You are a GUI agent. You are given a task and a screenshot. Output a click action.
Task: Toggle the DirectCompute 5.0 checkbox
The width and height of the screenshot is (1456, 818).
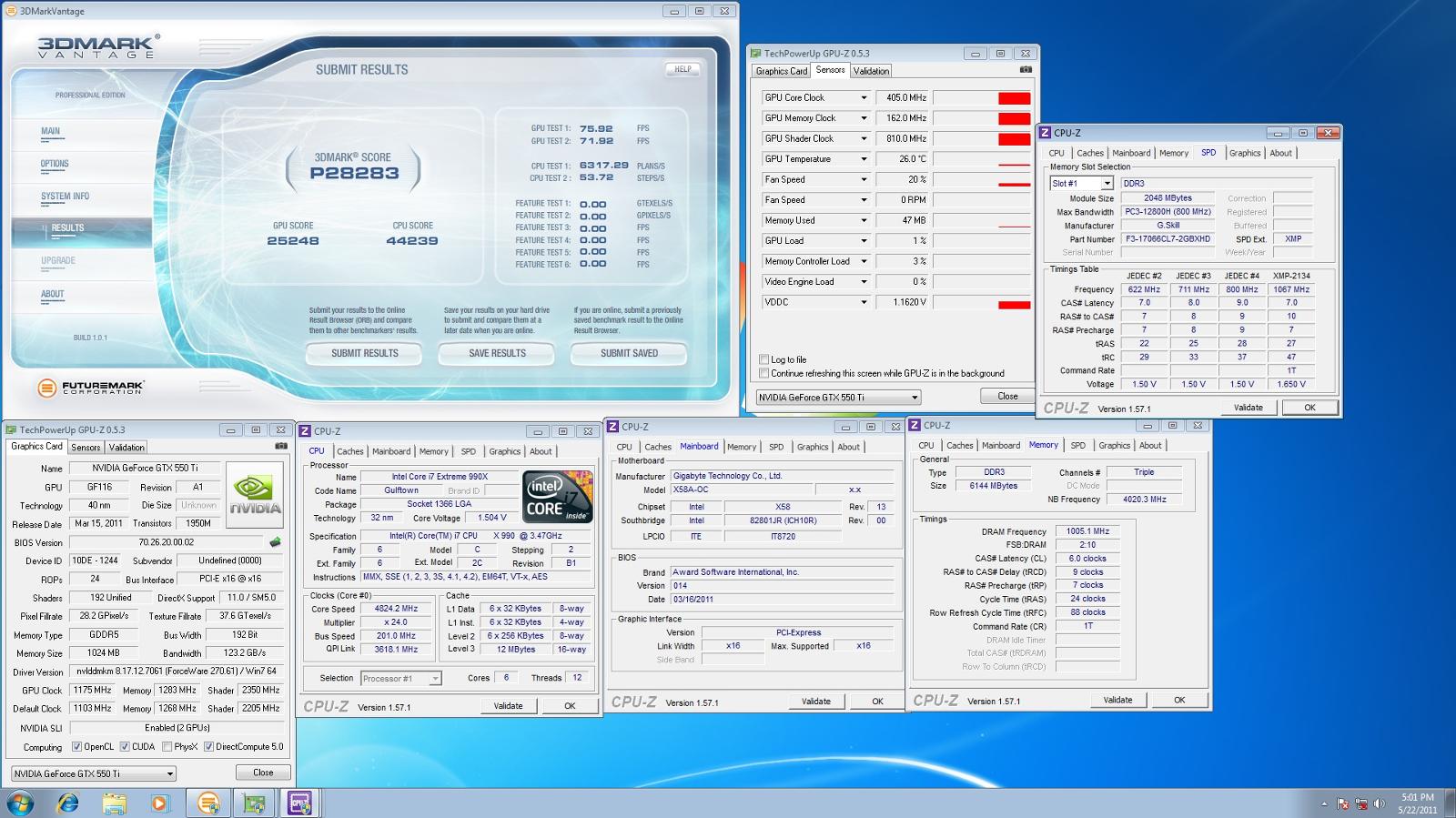point(208,747)
